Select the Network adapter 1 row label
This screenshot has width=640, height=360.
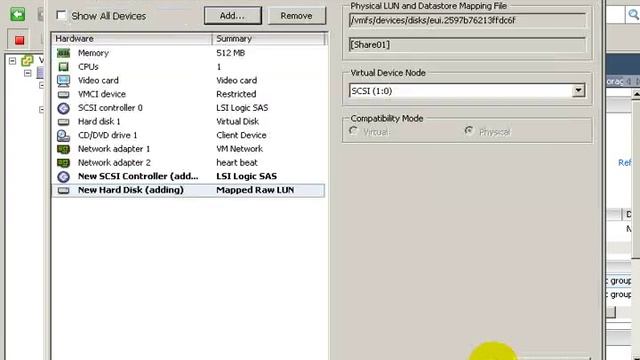coord(114,149)
